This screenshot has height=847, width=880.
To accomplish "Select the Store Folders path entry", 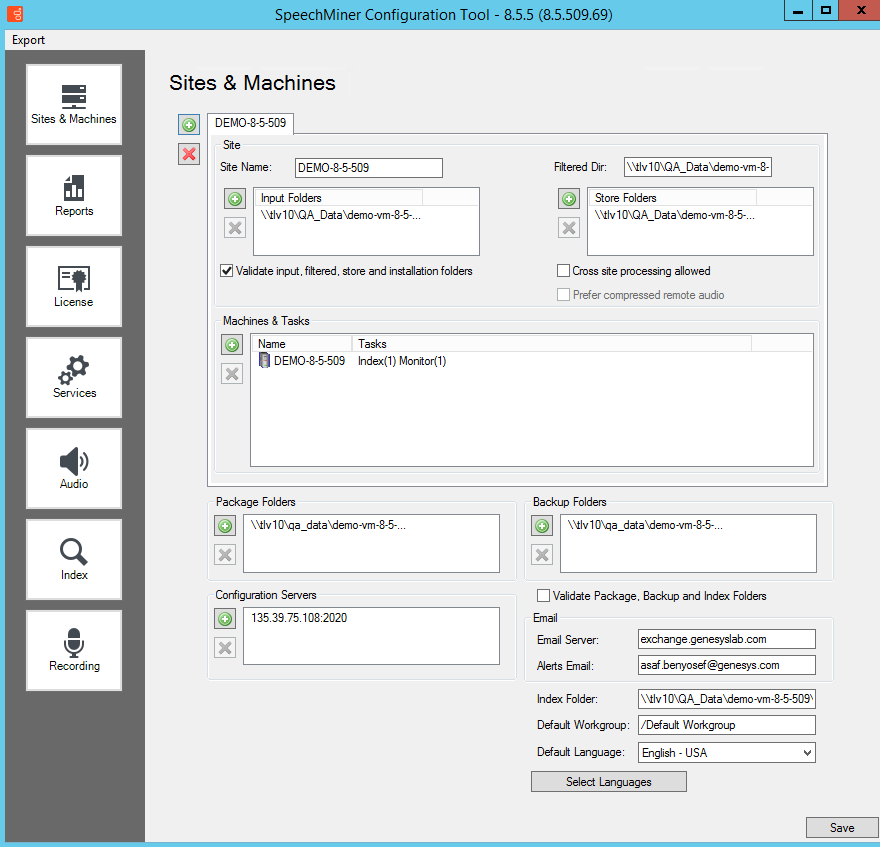I will pos(675,215).
